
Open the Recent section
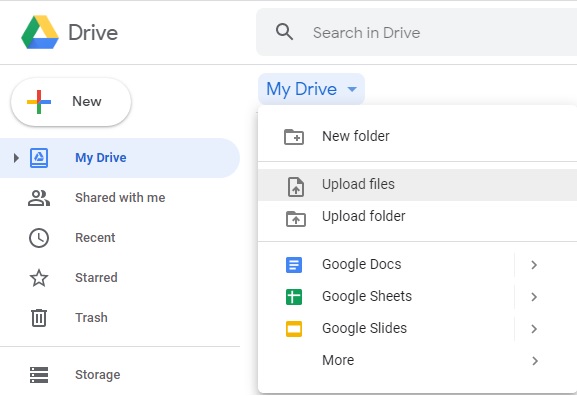click(x=120, y=238)
